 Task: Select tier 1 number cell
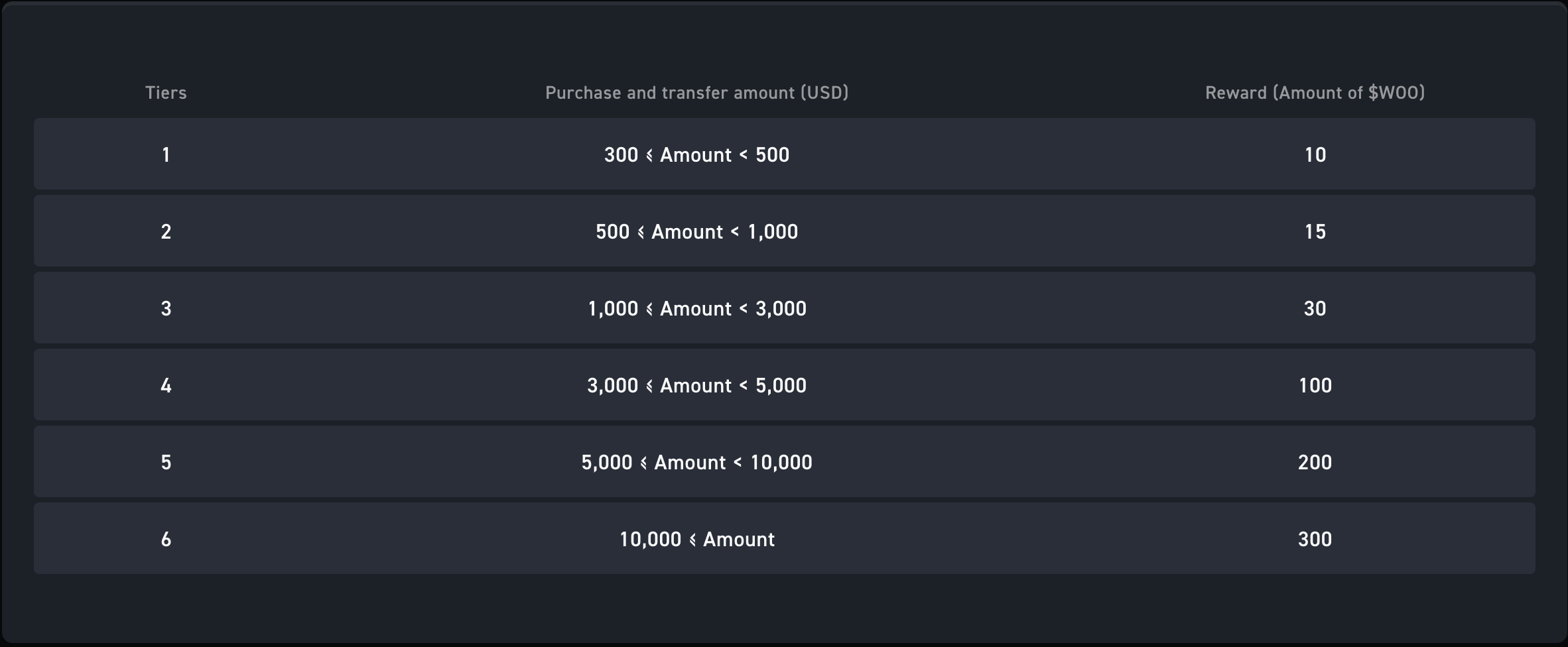pos(166,155)
